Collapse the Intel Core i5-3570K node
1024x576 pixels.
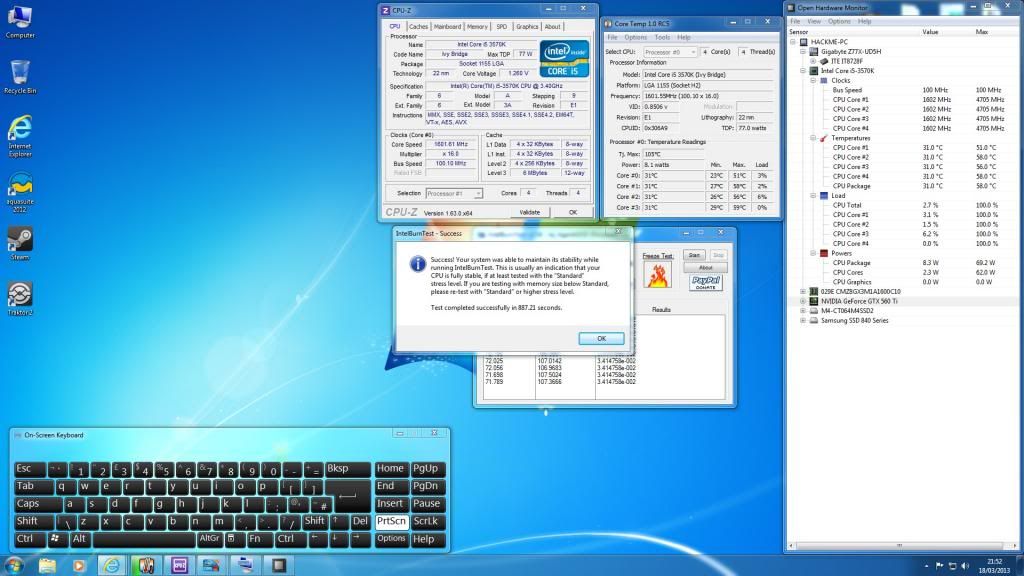(803, 71)
